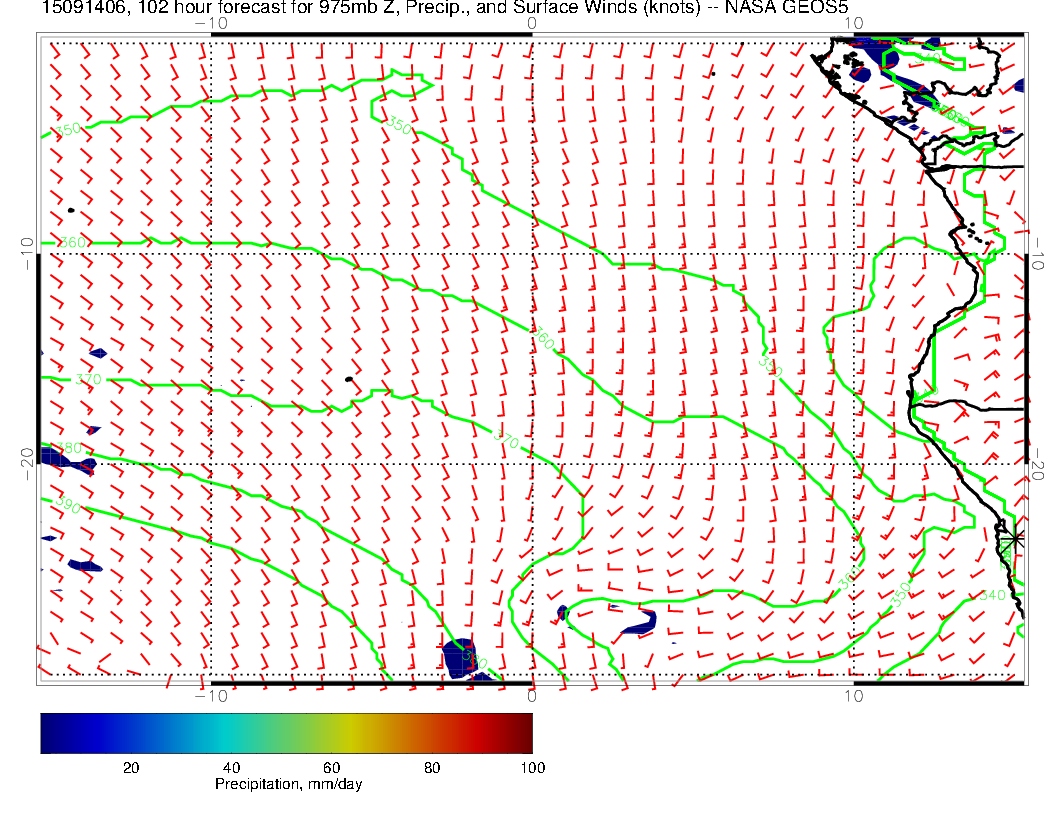Click the -10 latitude label on right axis
Image resolution: width=1056 pixels, height=816 pixels.
point(1038,252)
